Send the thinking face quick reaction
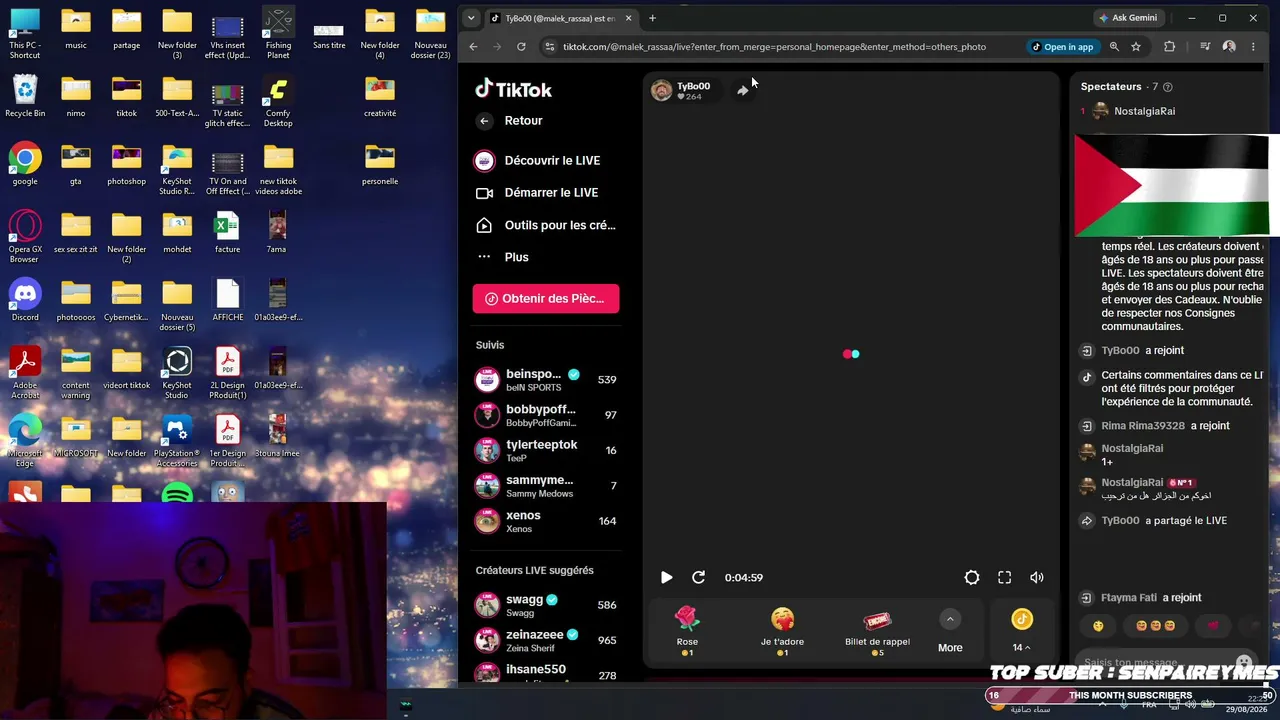The height and width of the screenshot is (720, 1280). point(1098,626)
